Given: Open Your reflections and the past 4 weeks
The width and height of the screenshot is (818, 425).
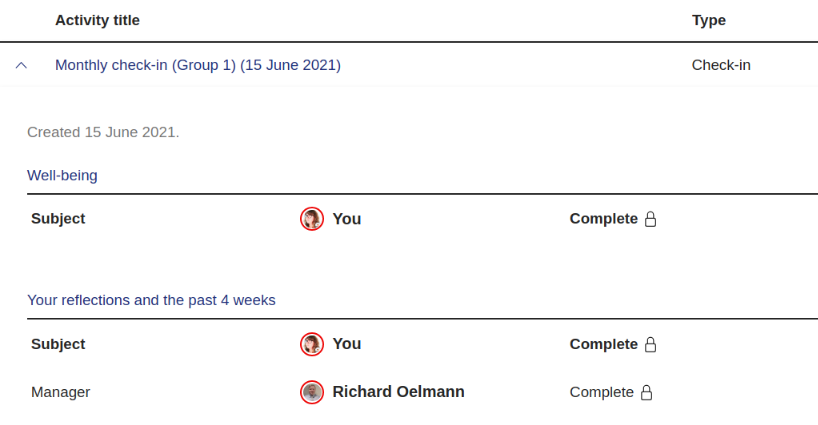Looking at the screenshot, I should [x=151, y=300].
